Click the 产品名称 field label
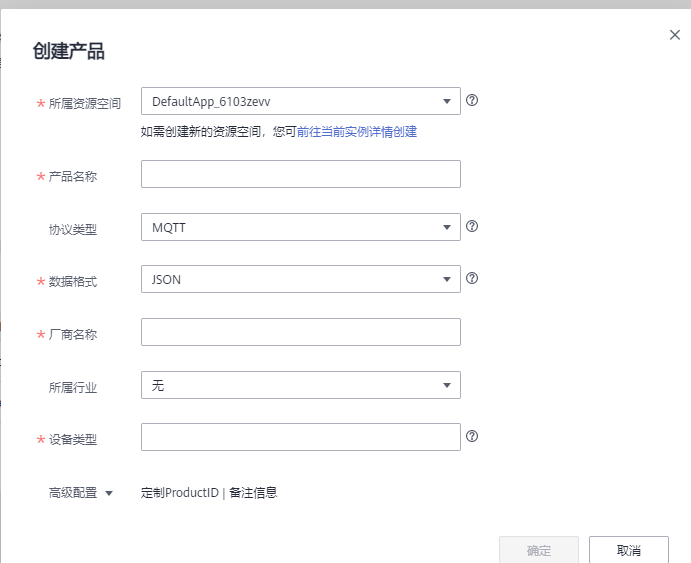Image resolution: width=691 pixels, height=563 pixels. [x=73, y=176]
